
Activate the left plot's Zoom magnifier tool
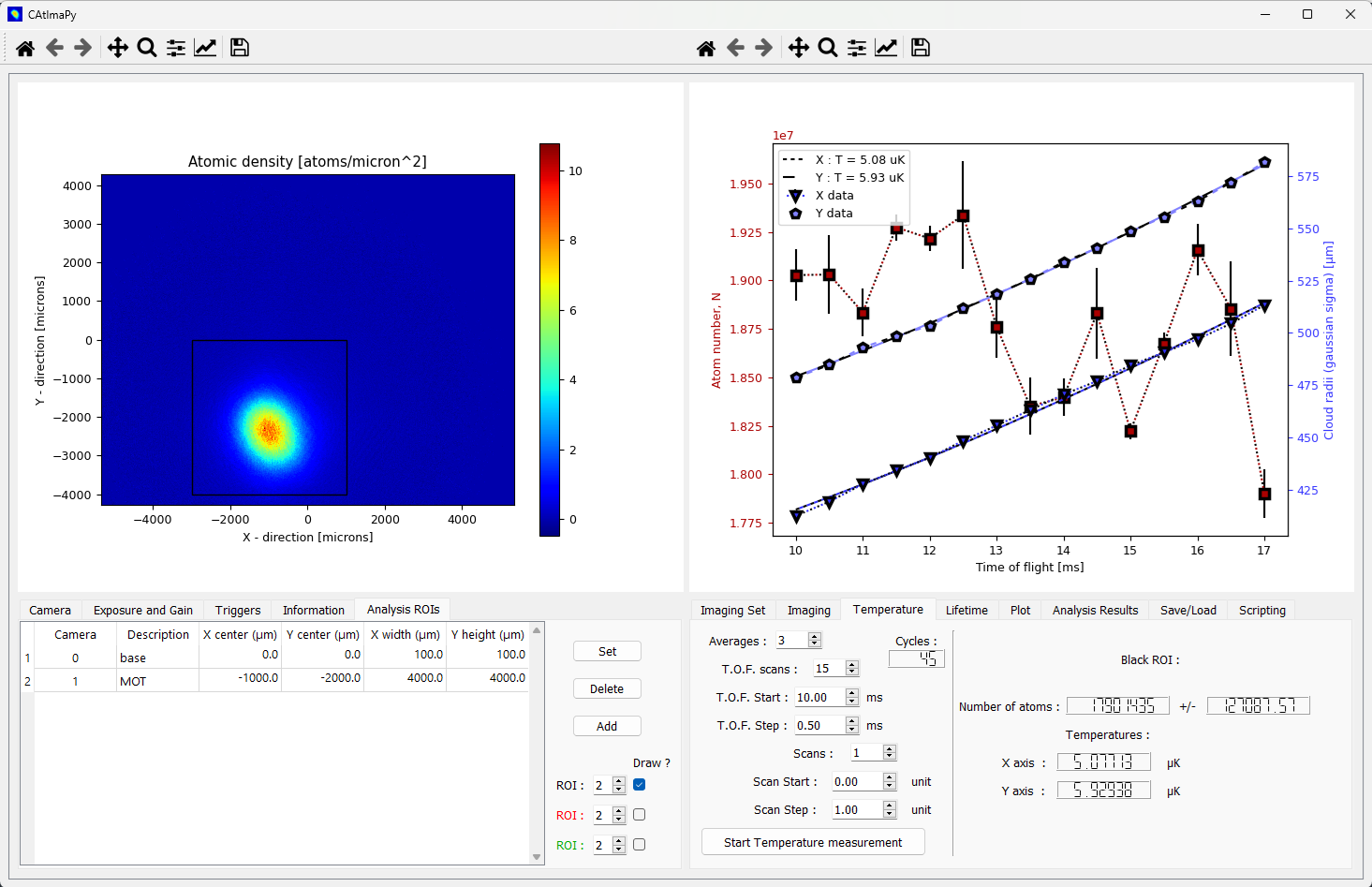tap(147, 48)
